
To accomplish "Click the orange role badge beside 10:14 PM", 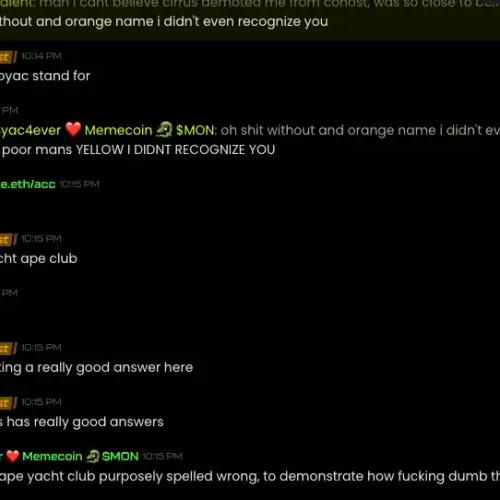I will (8, 57).
